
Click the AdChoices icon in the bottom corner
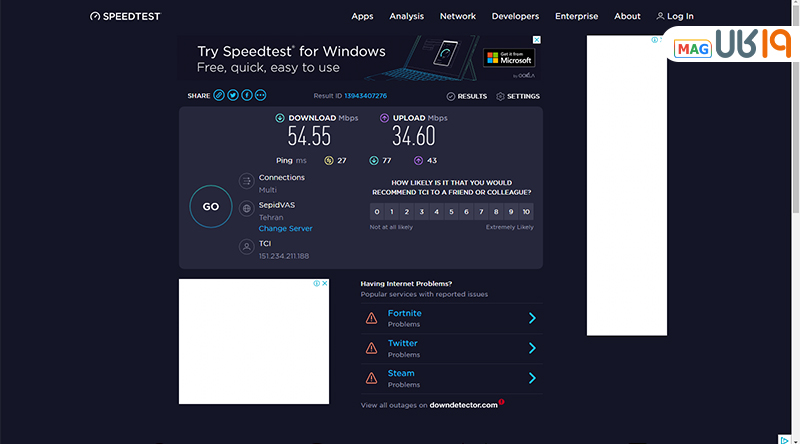point(784,440)
